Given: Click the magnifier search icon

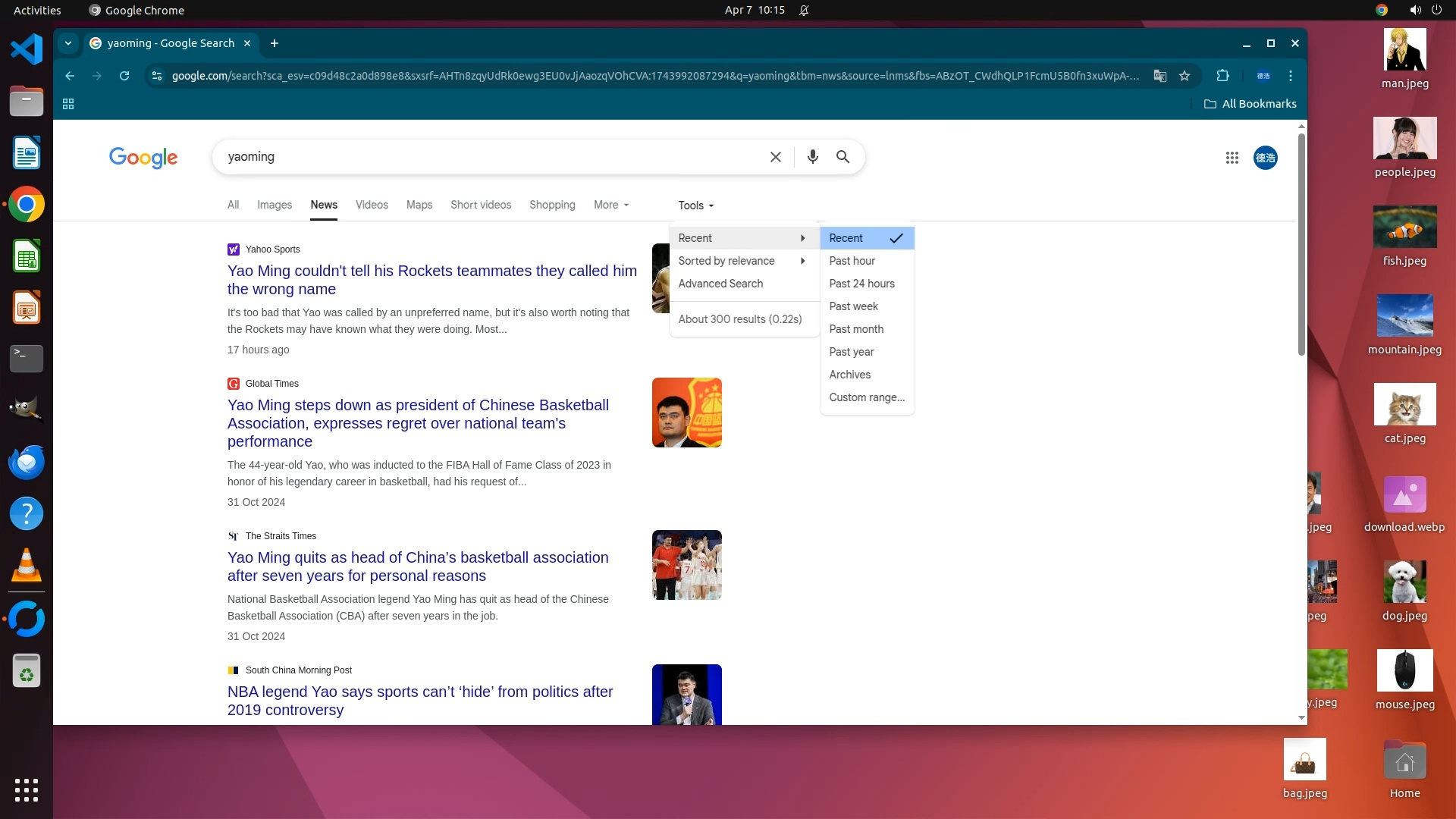Looking at the screenshot, I should tap(843, 157).
